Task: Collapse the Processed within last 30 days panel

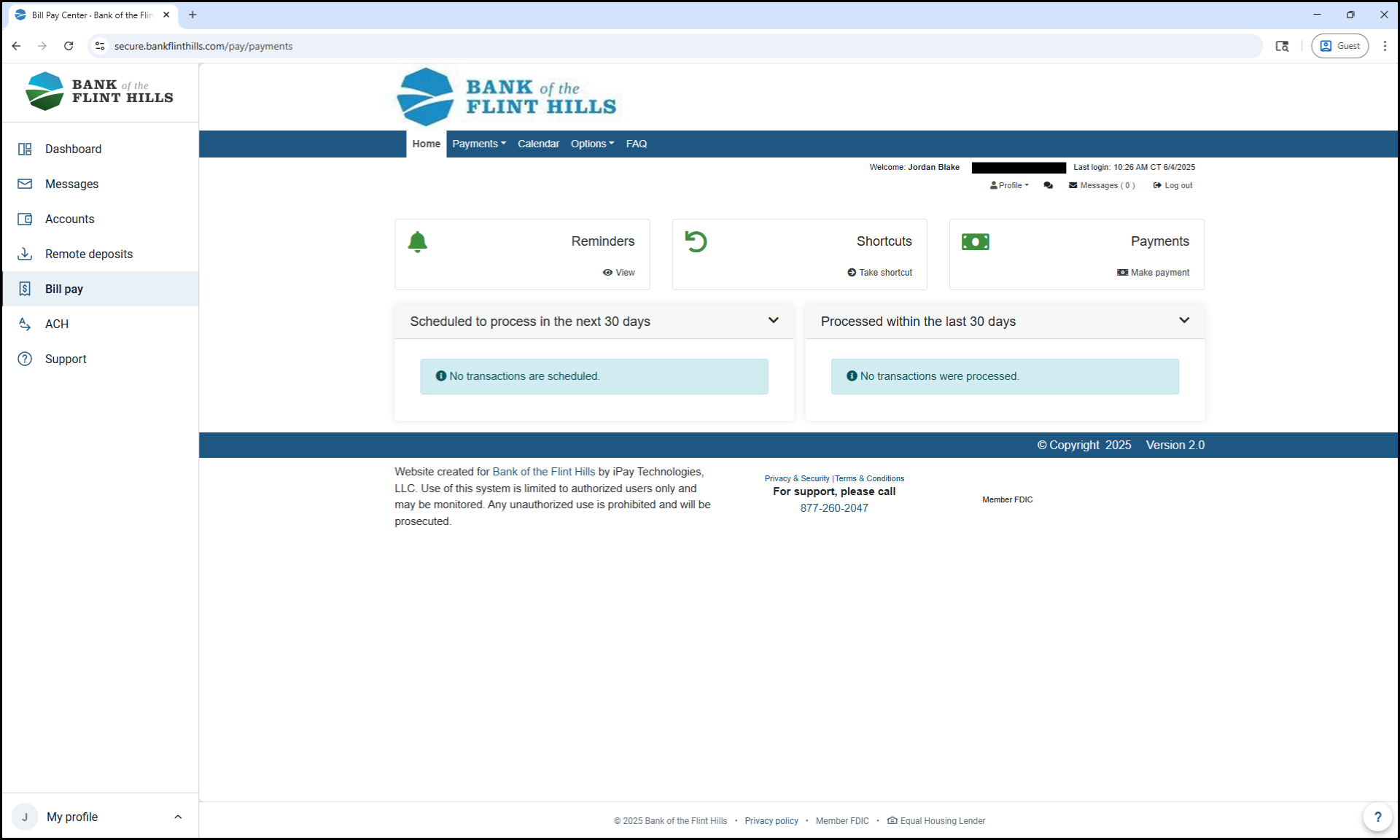Action: tap(1183, 320)
